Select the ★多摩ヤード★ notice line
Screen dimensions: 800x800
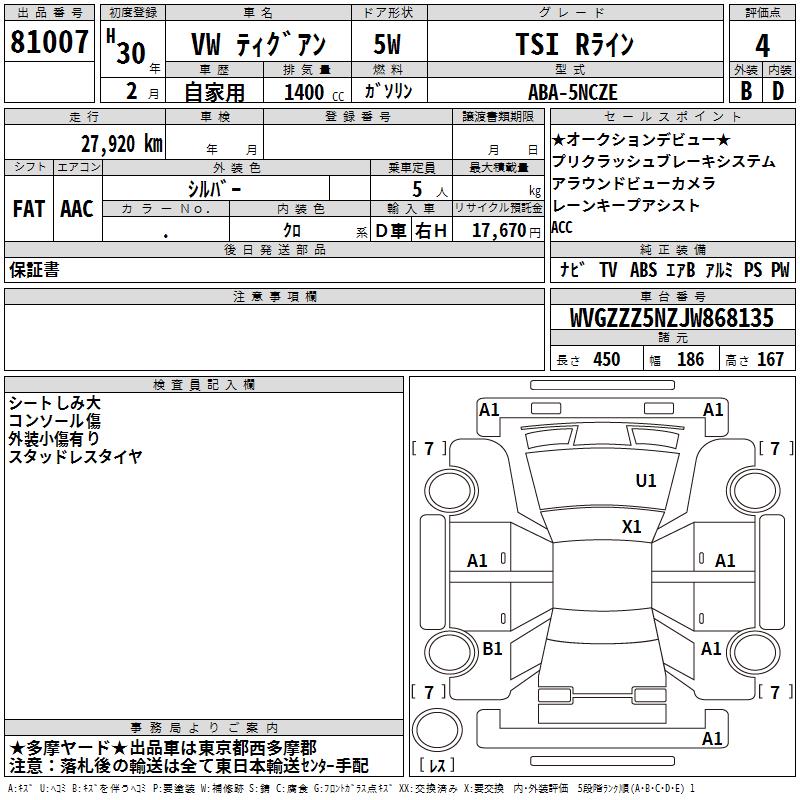click(x=163, y=748)
